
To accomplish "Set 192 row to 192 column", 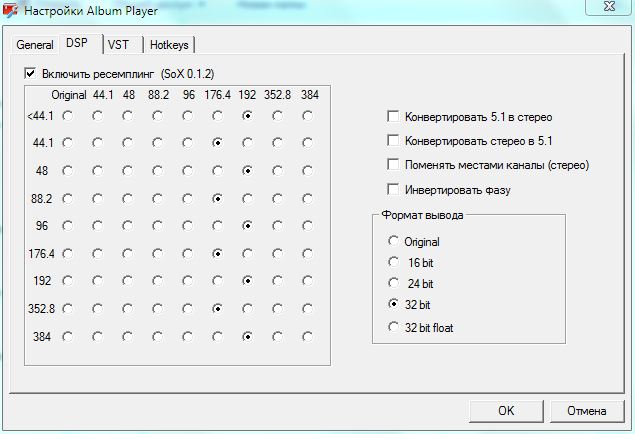I will click(247, 281).
